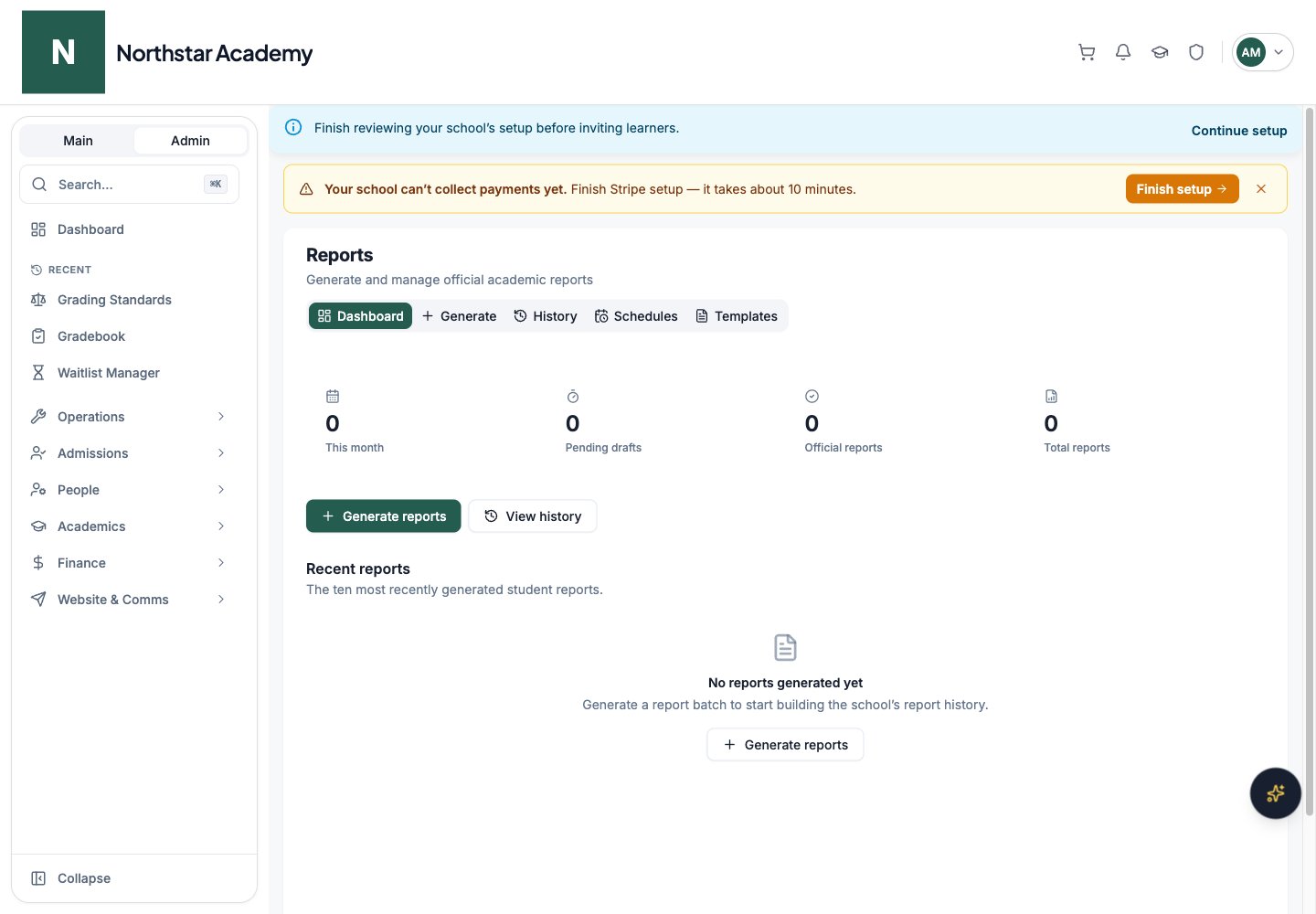Open the AM user account dropdown

pos(1262,52)
